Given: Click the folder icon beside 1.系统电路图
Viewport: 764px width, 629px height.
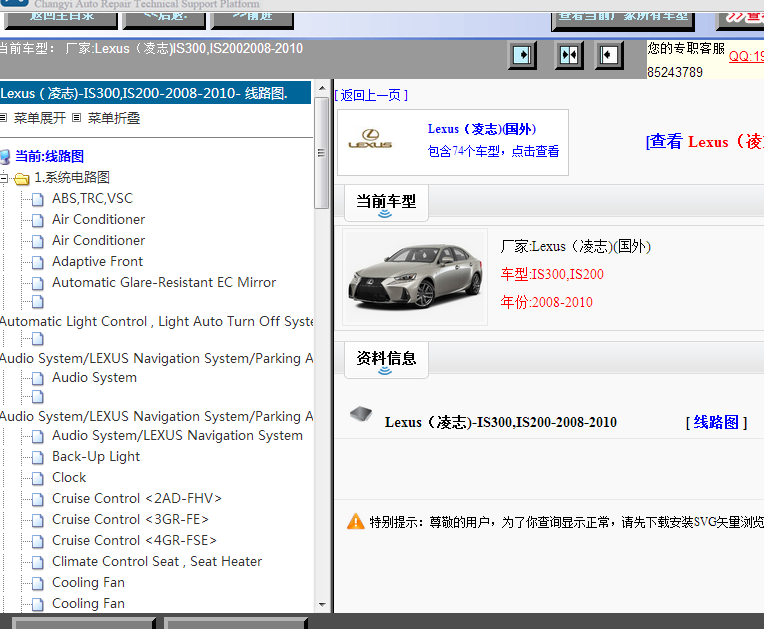Looking at the screenshot, I should [x=21, y=178].
